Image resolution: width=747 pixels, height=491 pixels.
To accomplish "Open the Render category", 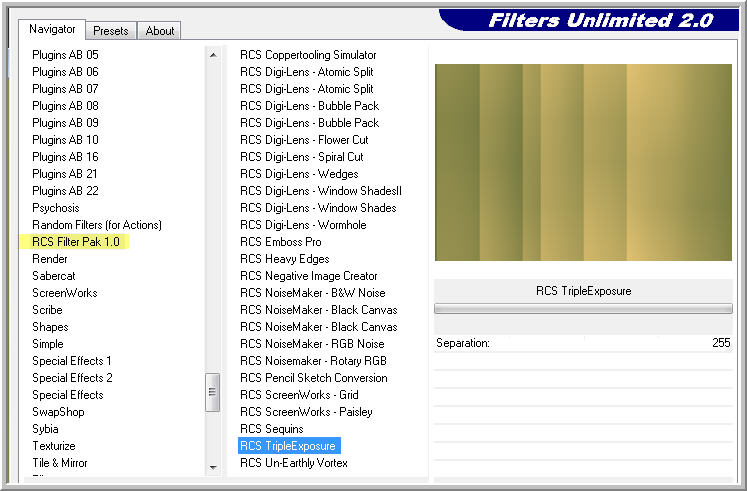I will click(50, 259).
